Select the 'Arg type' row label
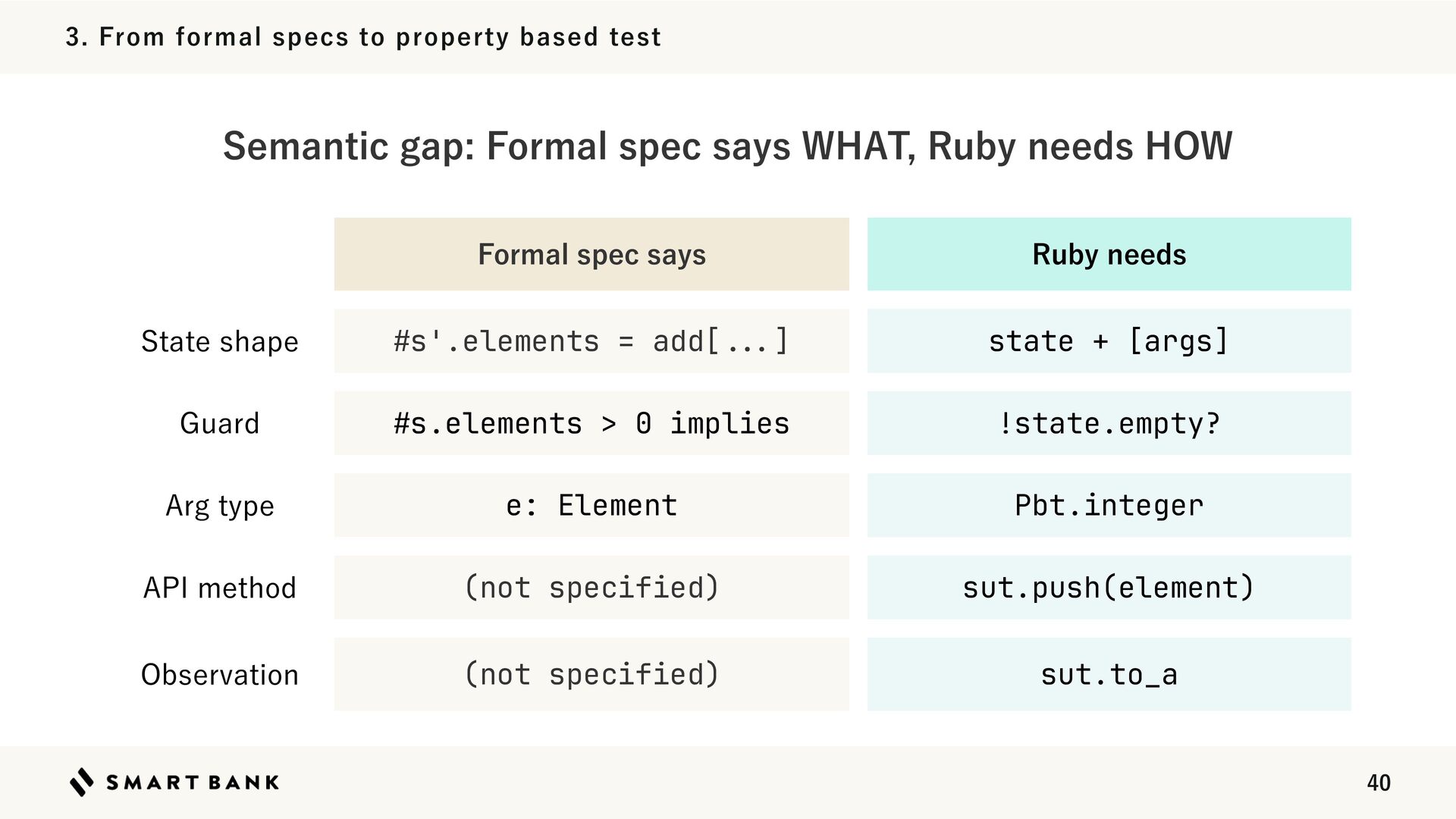The height and width of the screenshot is (819, 1456). [x=220, y=505]
